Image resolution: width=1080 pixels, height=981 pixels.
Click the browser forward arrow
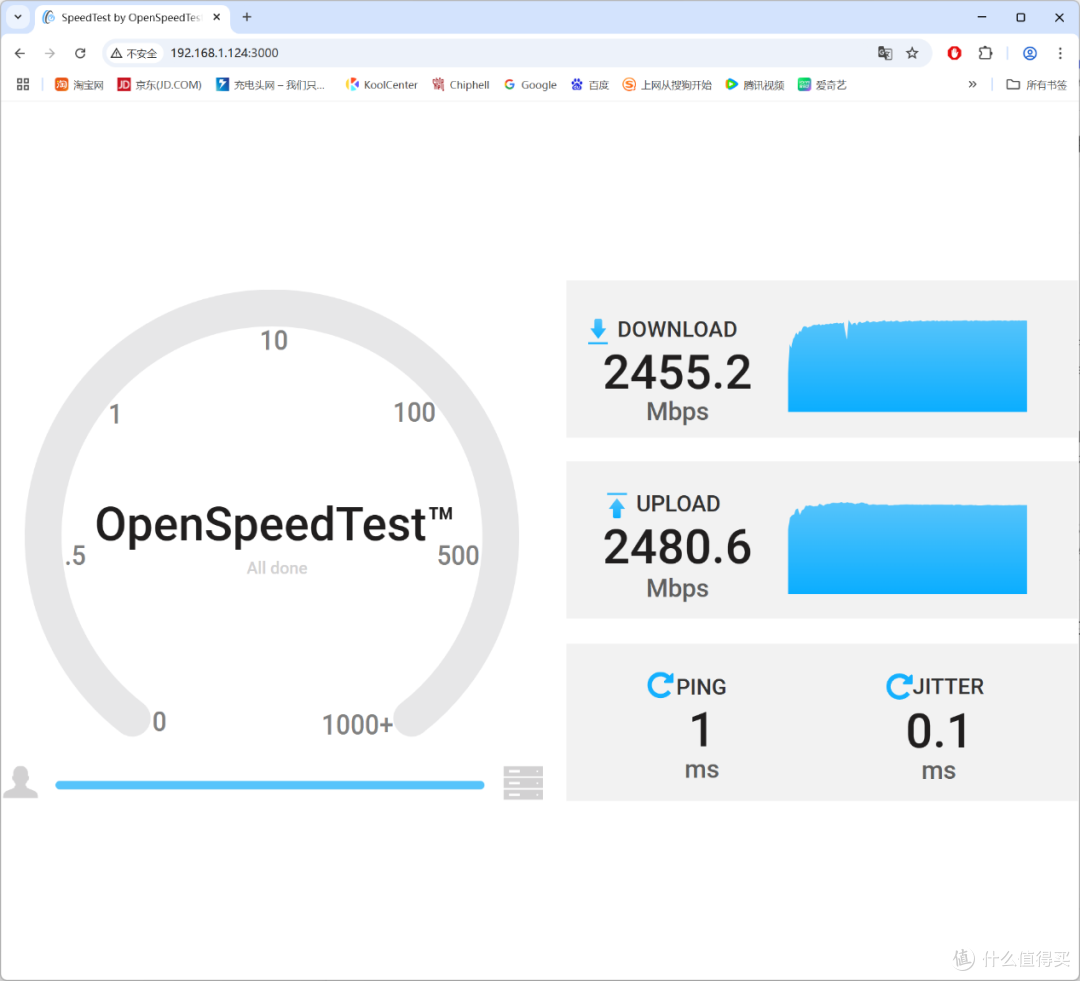click(50, 53)
